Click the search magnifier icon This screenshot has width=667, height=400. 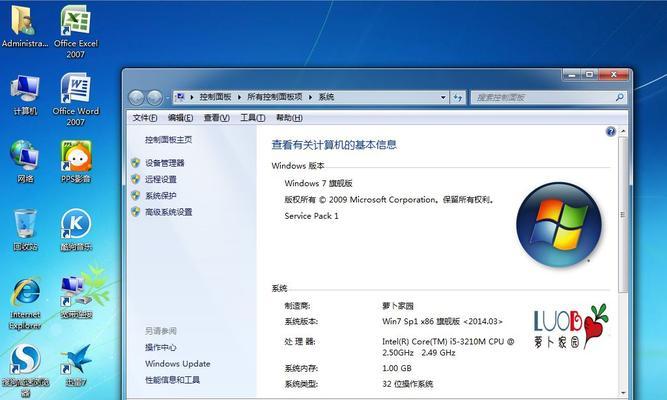coord(619,97)
